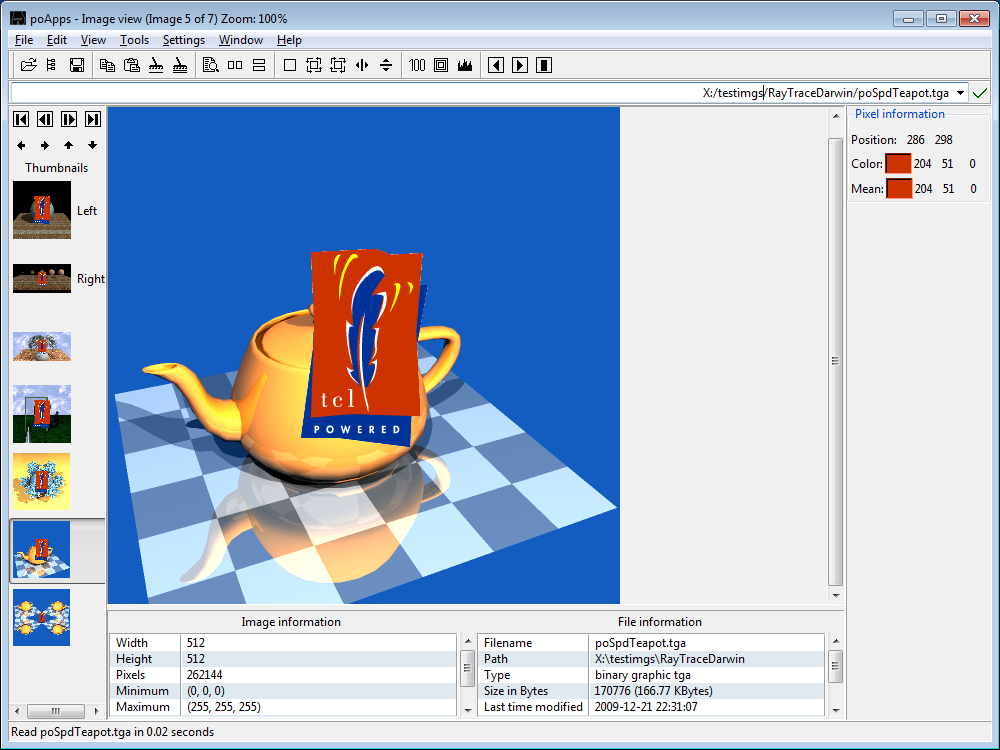Screen dimensions: 1000x750
Task: Select the stacked rows layout icon
Action: coord(259,65)
